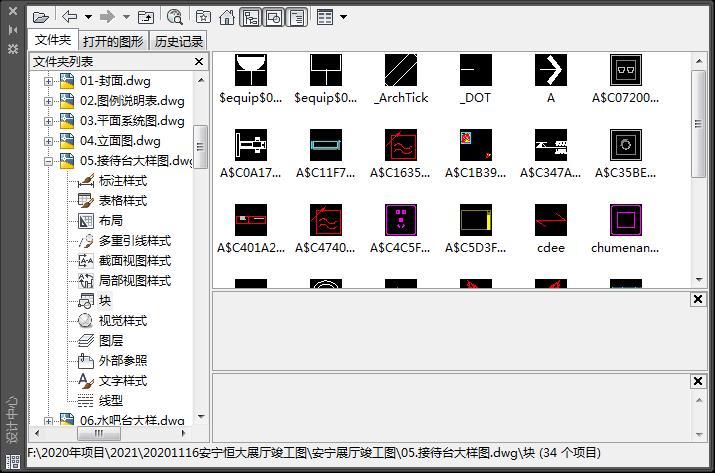Toggle the description pane button
Image resolution: width=715 pixels, height=473 pixels.
click(297, 18)
